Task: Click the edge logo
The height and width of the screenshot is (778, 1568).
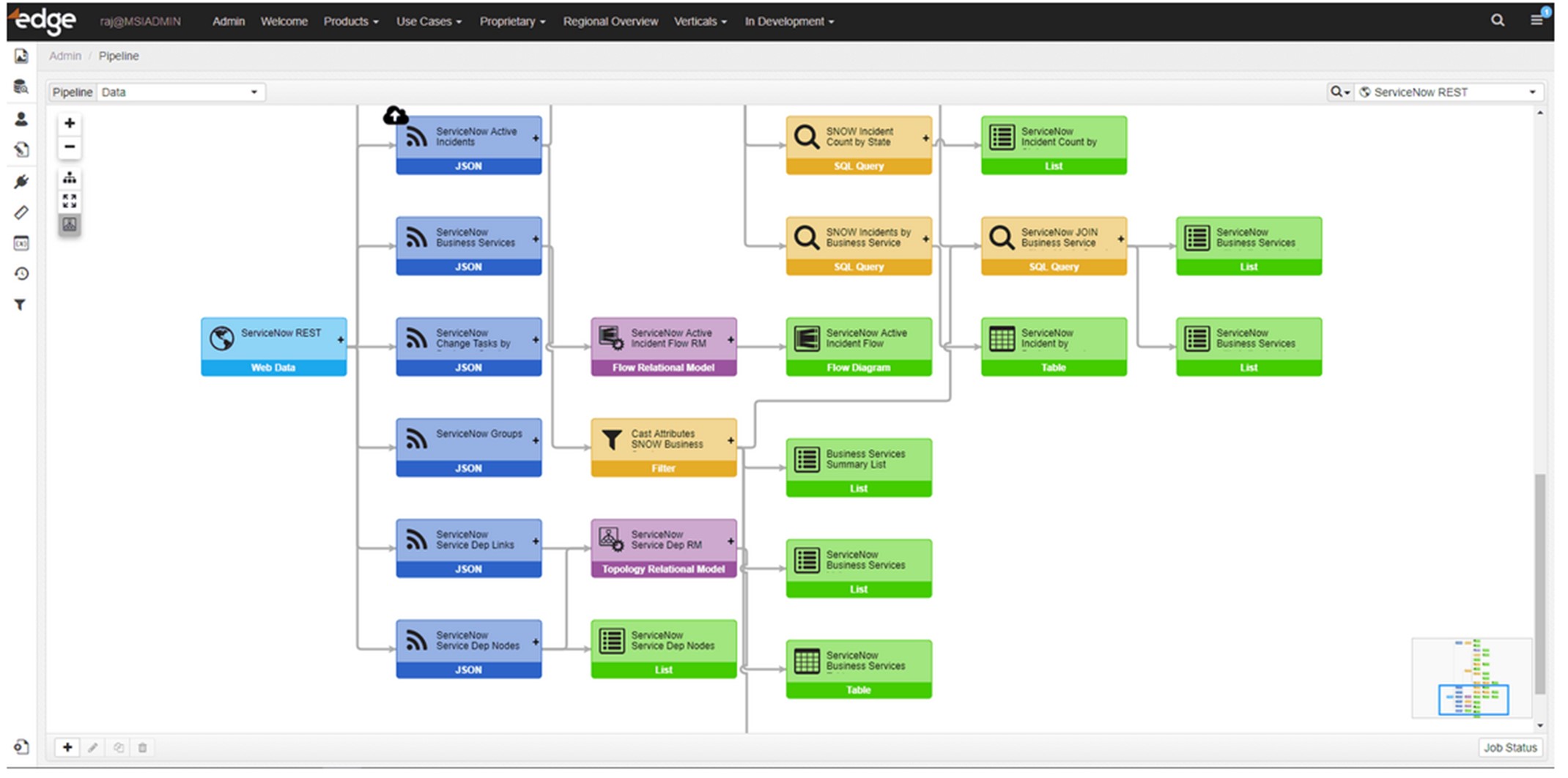Action: pyautogui.click(x=43, y=21)
